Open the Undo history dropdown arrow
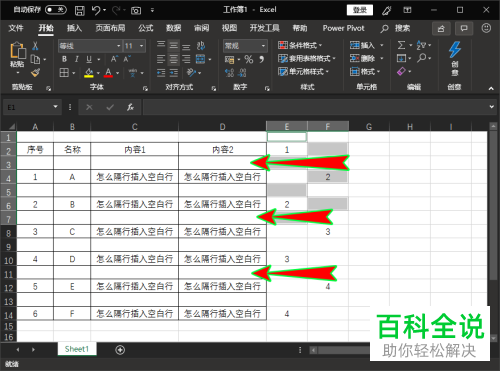 click(105, 10)
